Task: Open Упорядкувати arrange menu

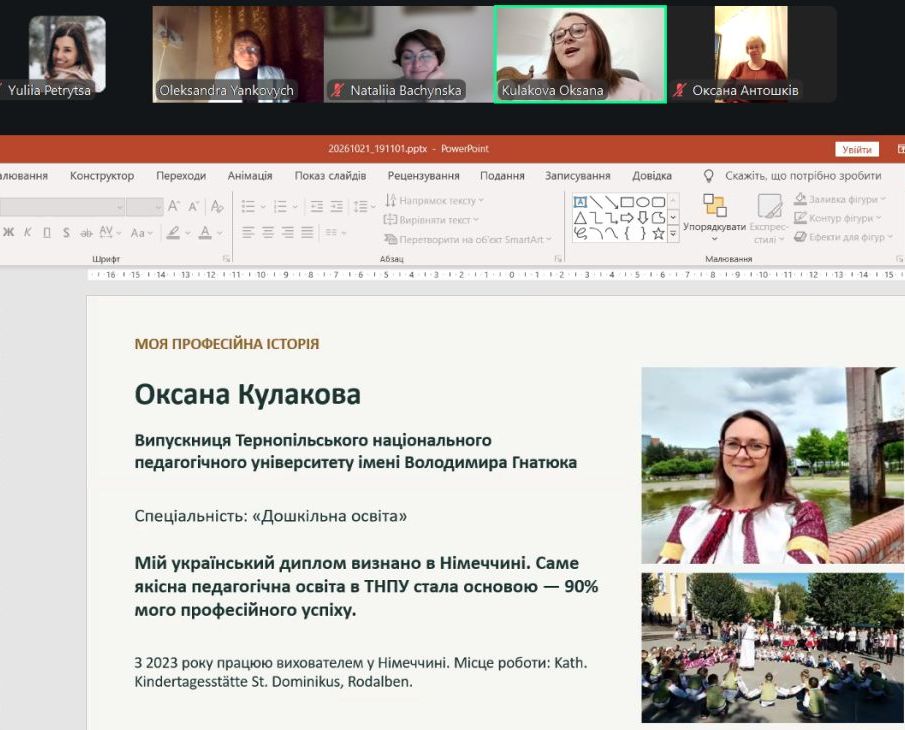Action: [715, 218]
